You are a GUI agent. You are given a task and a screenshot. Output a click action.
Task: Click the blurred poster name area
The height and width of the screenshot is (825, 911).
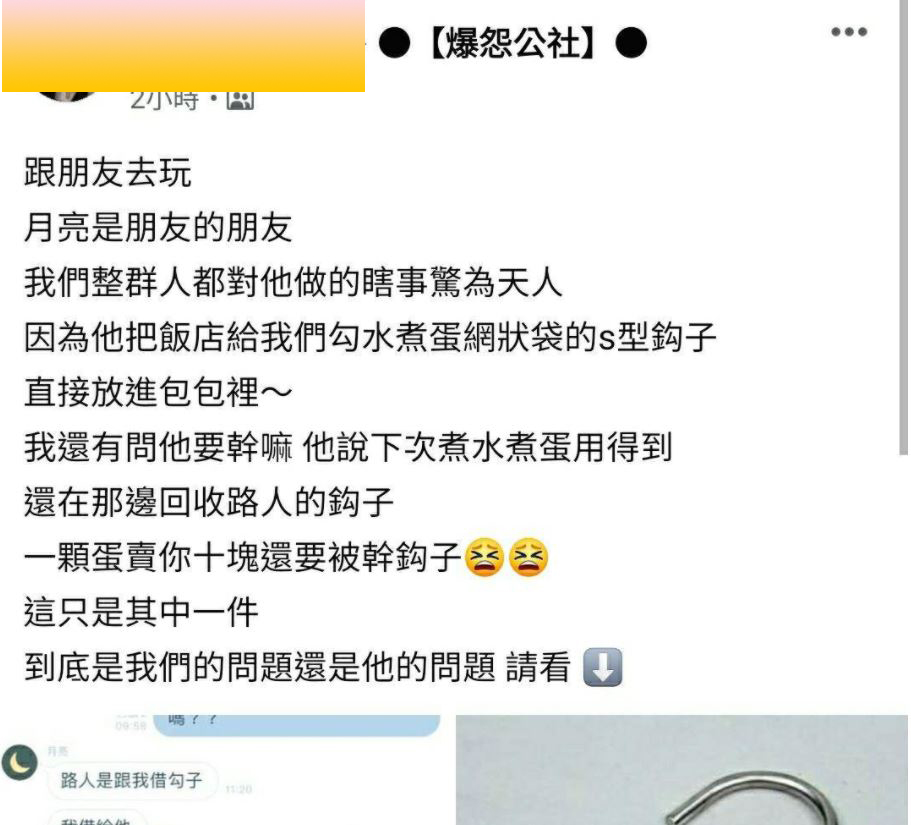click(x=184, y=46)
